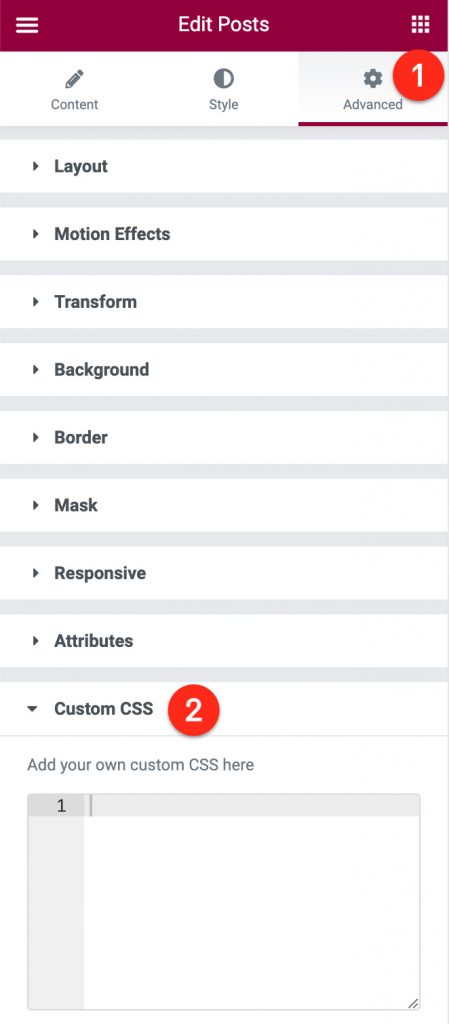Expand the Motion Effects section
Image resolution: width=449 pixels, height=1024 pixels.
click(224, 234)
